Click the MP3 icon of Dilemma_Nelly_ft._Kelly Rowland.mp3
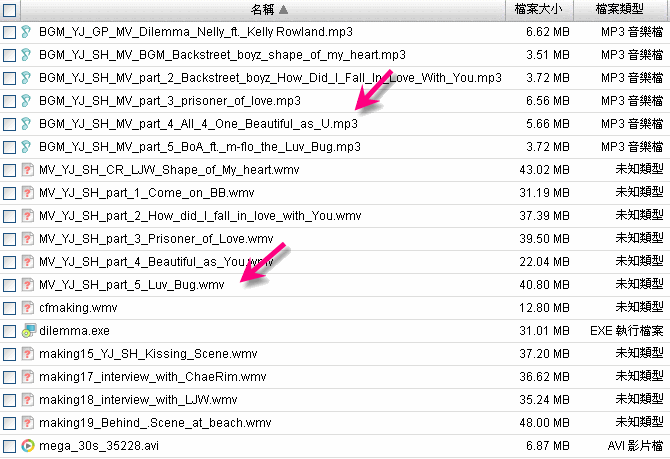670x459 pixels. (26, 32)
